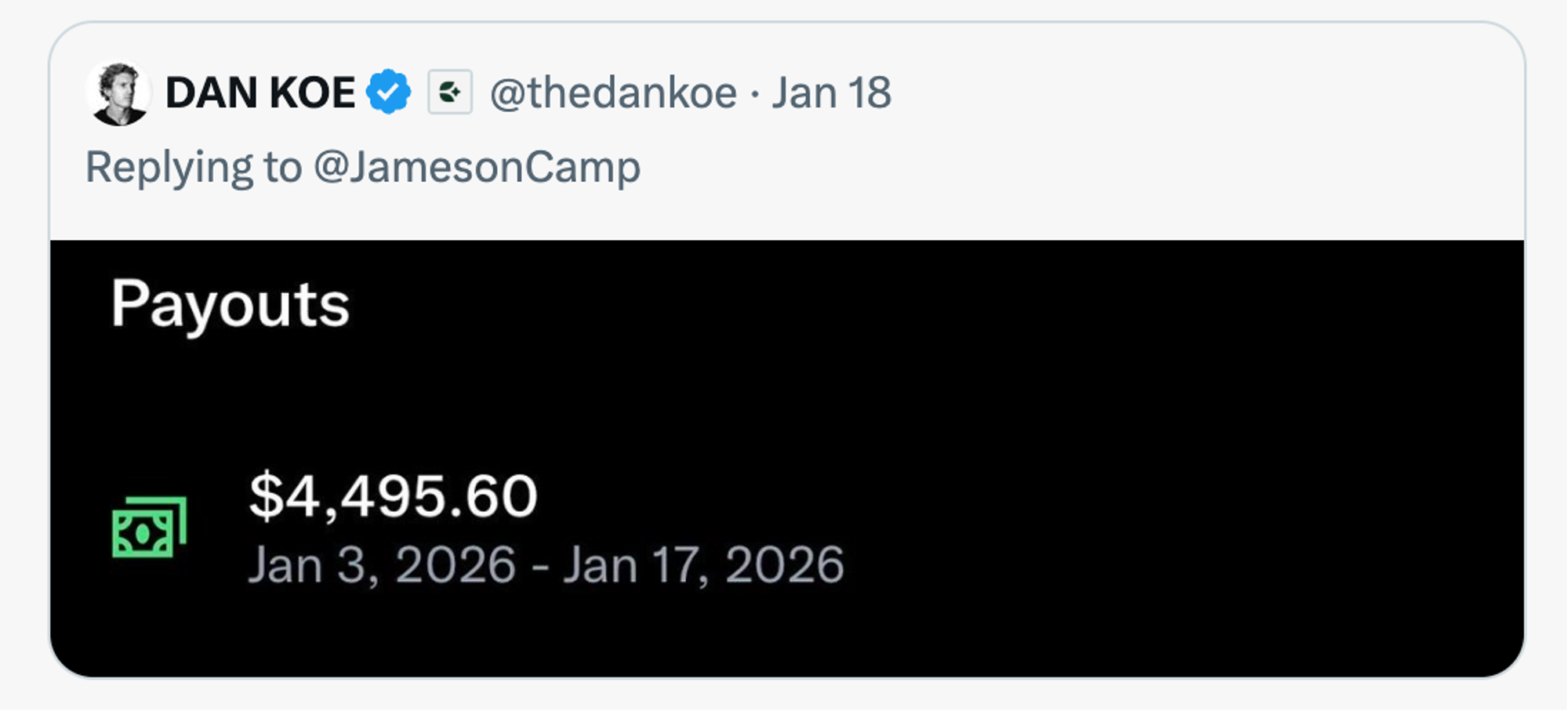
Task: Click the blue verified checkmark badge
Action: pos(389,93)
